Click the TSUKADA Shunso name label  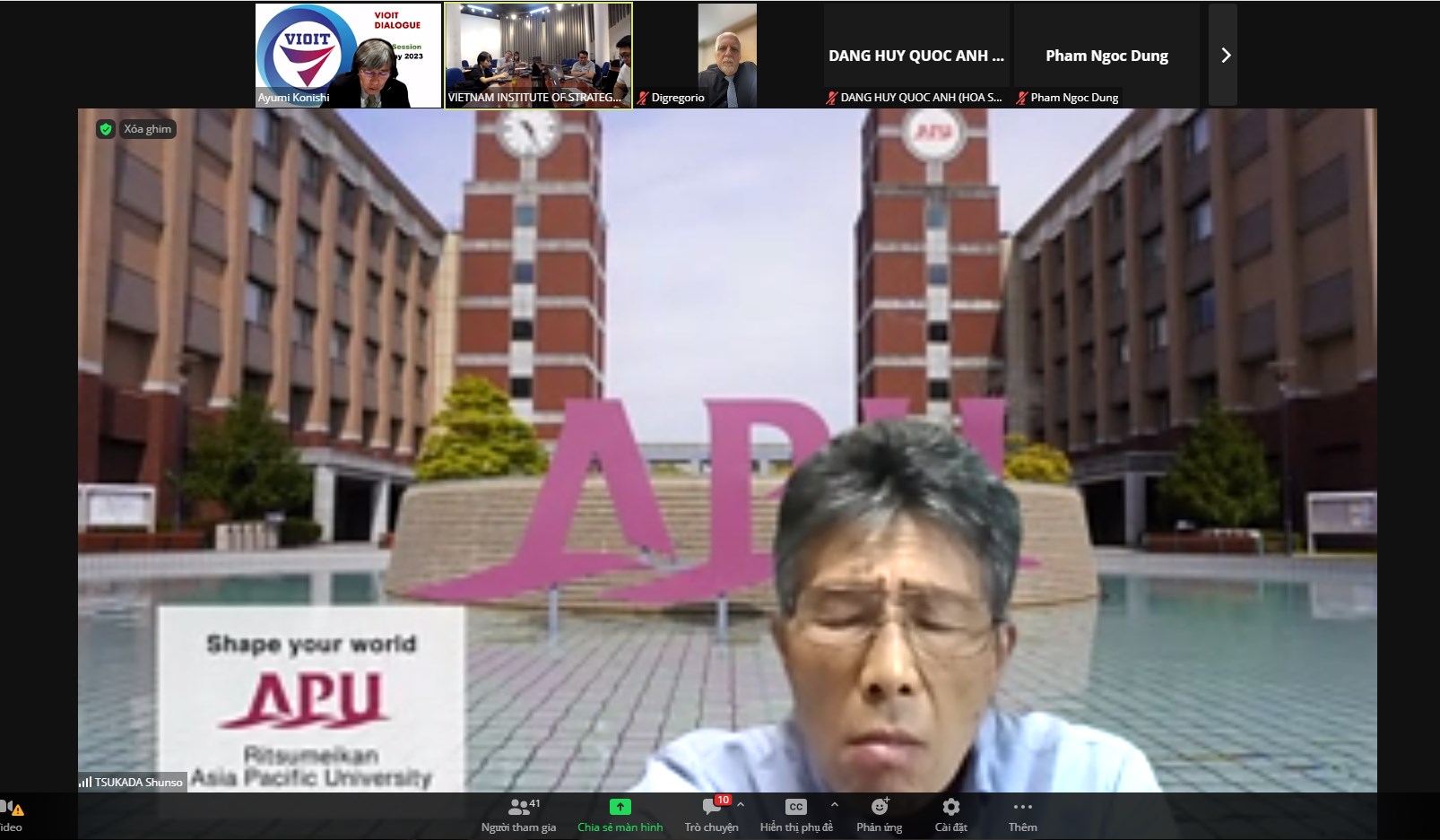(x=138, y=782)
